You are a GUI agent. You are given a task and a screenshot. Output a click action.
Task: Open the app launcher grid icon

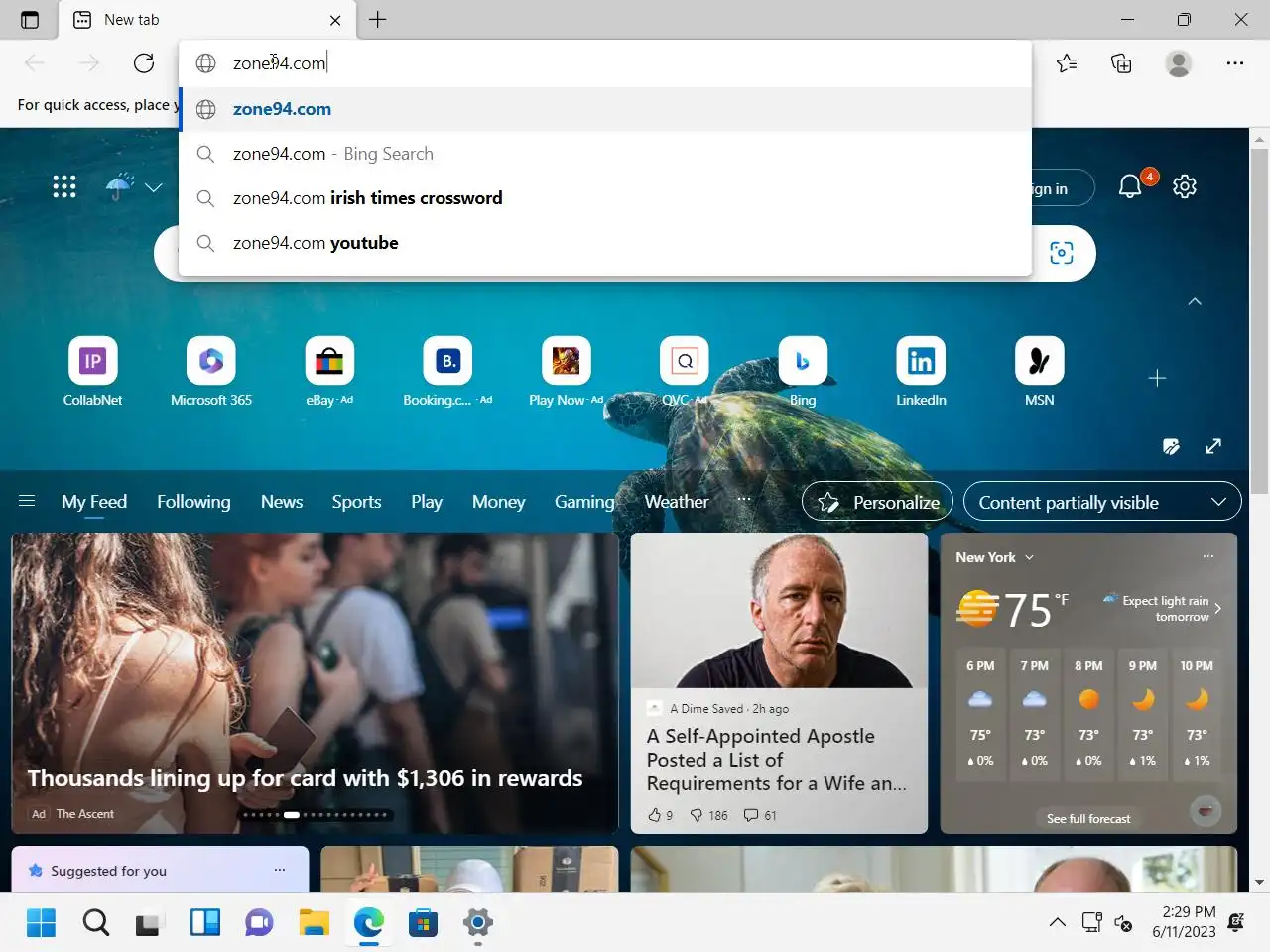point(64,186)
